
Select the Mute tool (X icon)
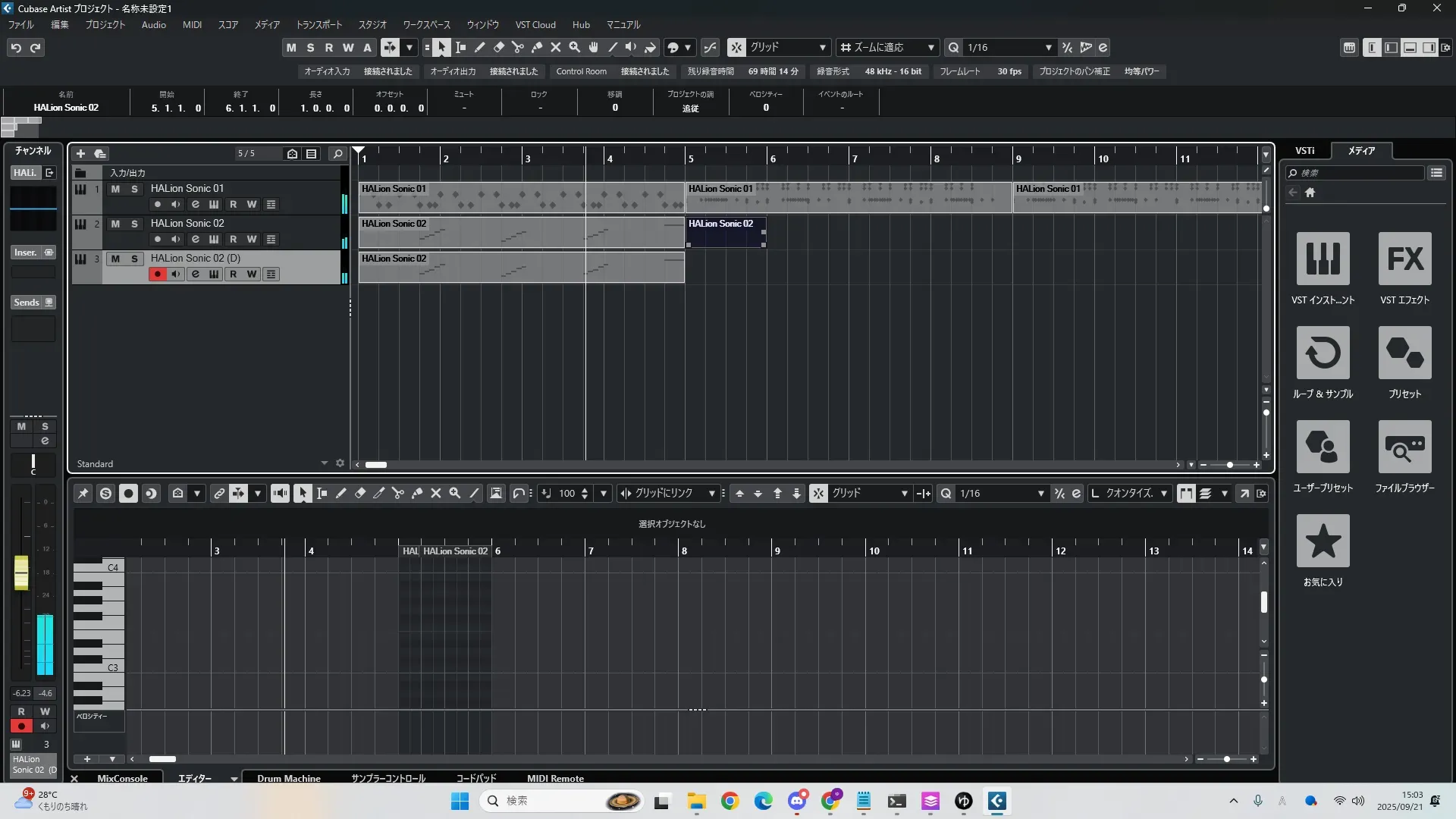[x=556, y=48]
